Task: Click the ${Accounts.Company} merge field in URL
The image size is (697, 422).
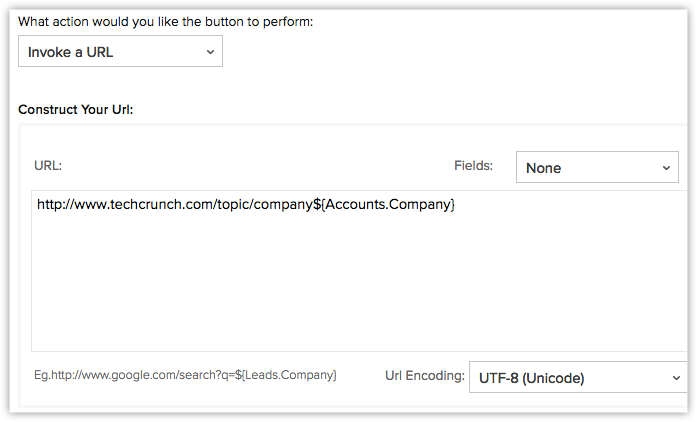Action: pyautogui.click(x=384, y=204)
